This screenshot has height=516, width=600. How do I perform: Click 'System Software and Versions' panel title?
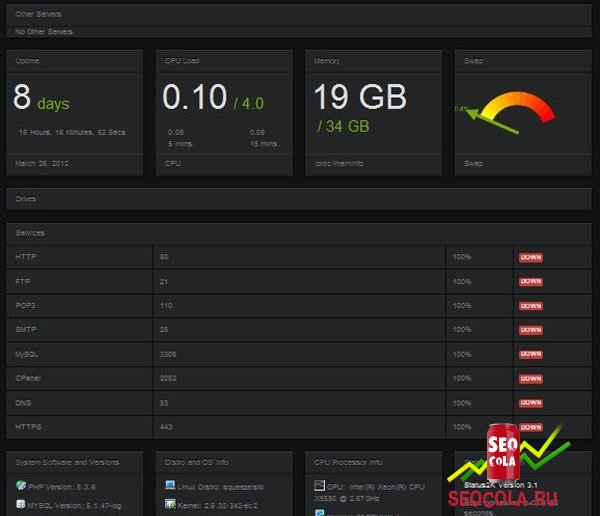click(67, 462)
